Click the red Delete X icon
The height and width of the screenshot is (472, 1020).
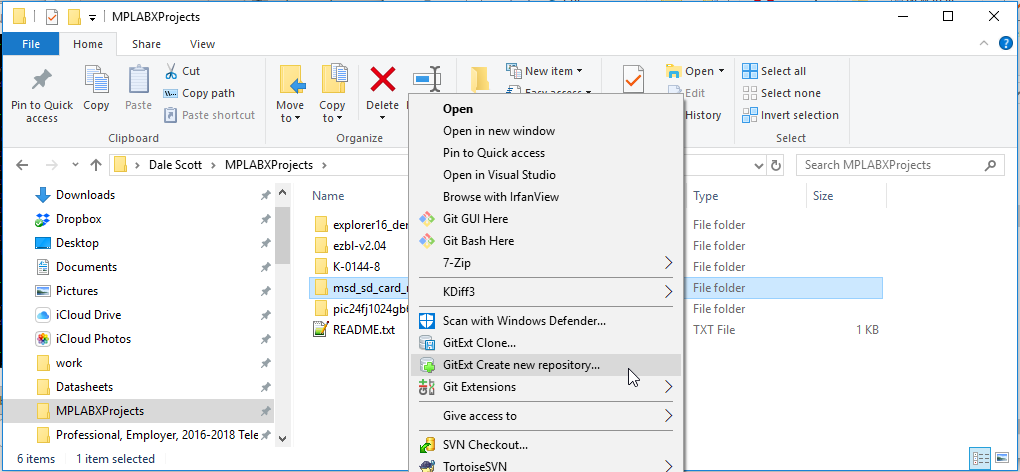click(x=382, y=80)
